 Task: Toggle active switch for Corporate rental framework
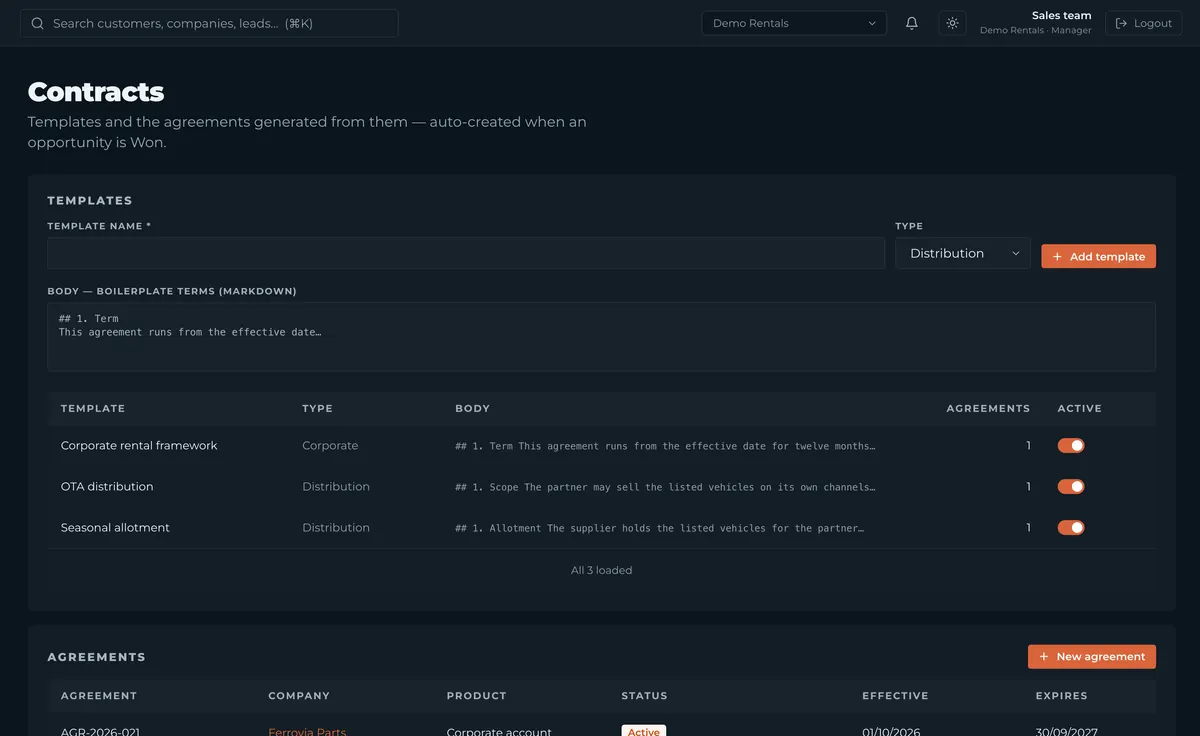(1071, 446)
